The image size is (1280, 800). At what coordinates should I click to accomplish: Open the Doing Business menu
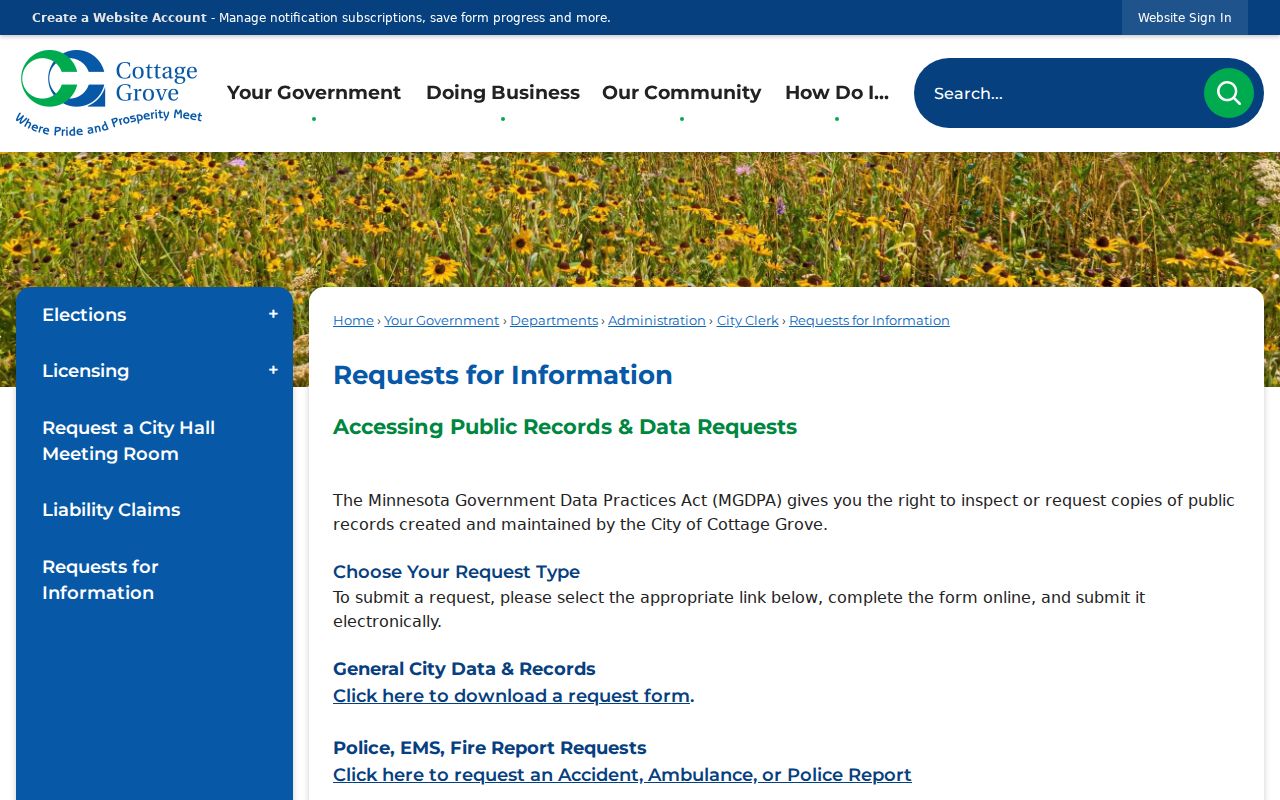click(503, 93)
